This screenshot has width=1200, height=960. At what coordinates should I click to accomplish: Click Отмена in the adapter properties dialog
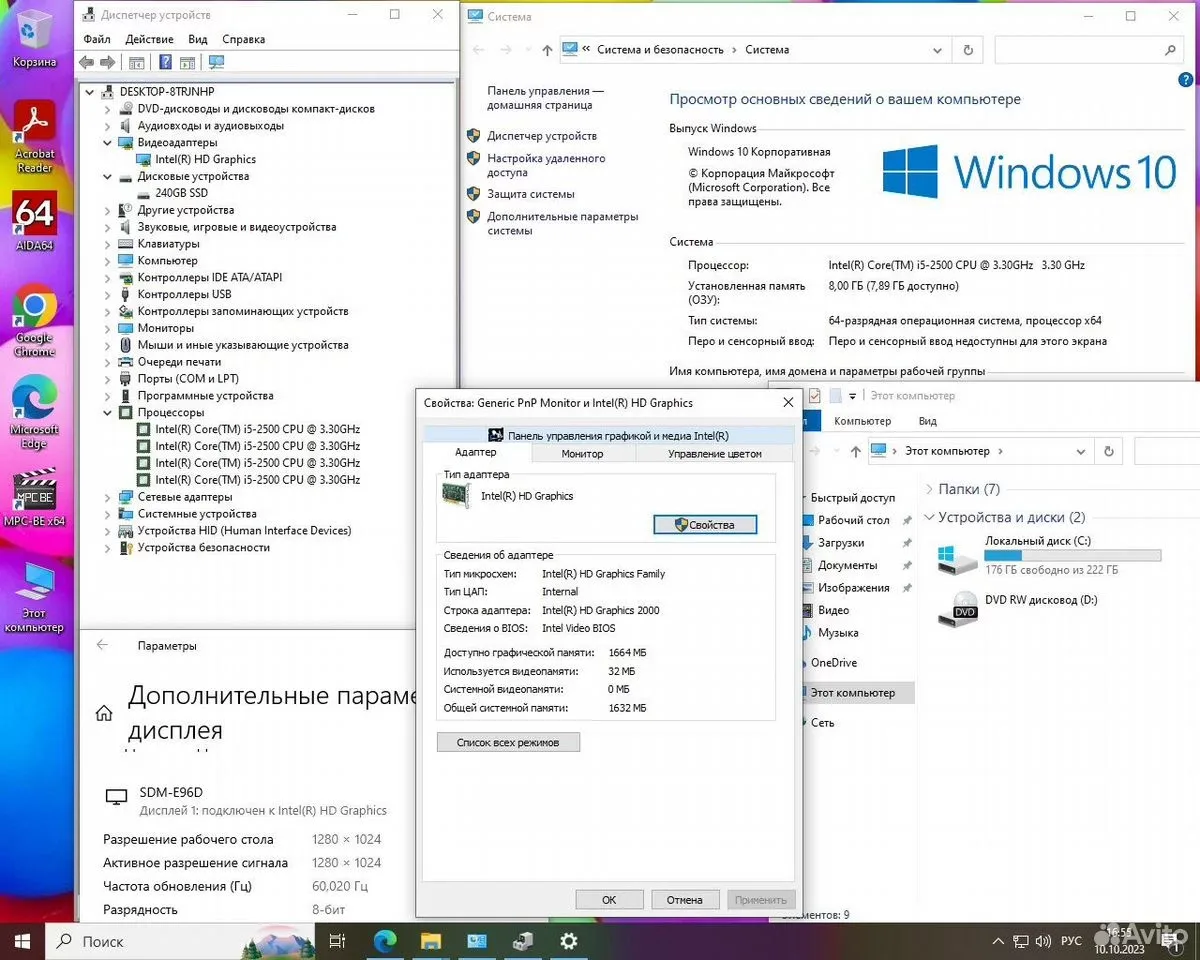tap(685, 900)
